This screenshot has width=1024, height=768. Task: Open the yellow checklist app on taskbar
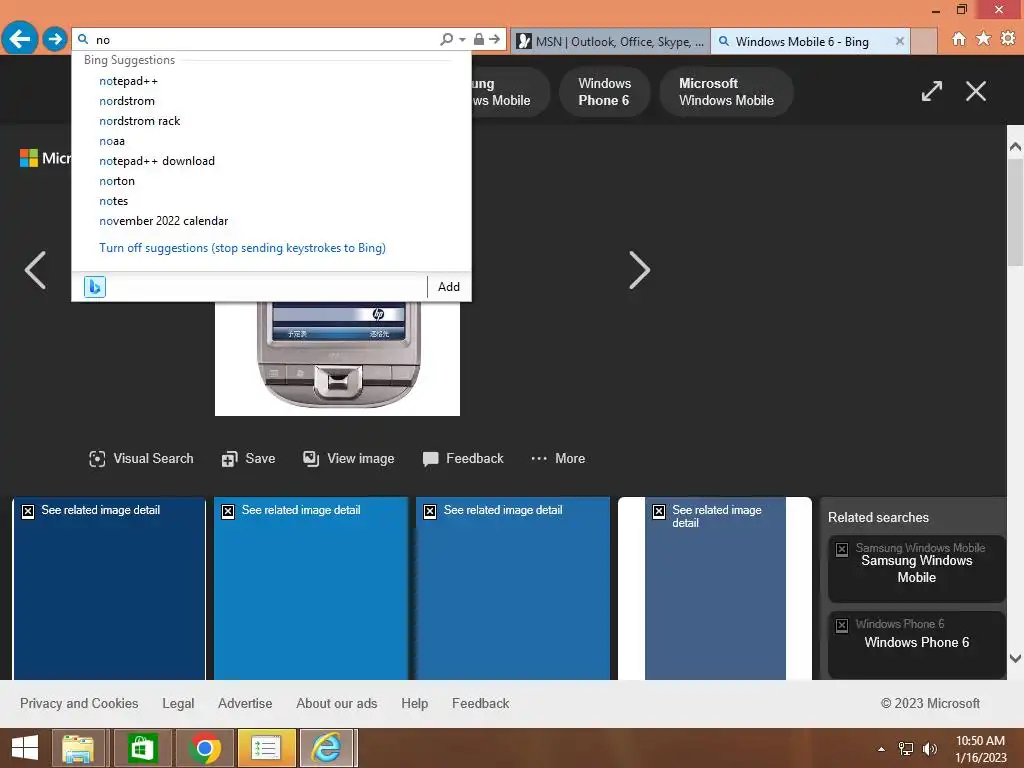point(266,748)
